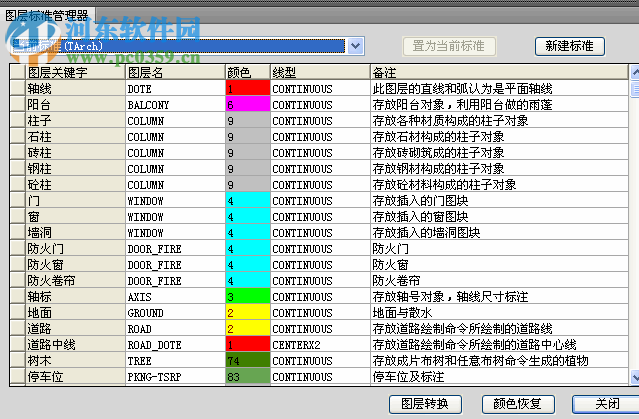Click the 备注 column header
This screenshot has height=419, width=639.
[x=499, y=72]
